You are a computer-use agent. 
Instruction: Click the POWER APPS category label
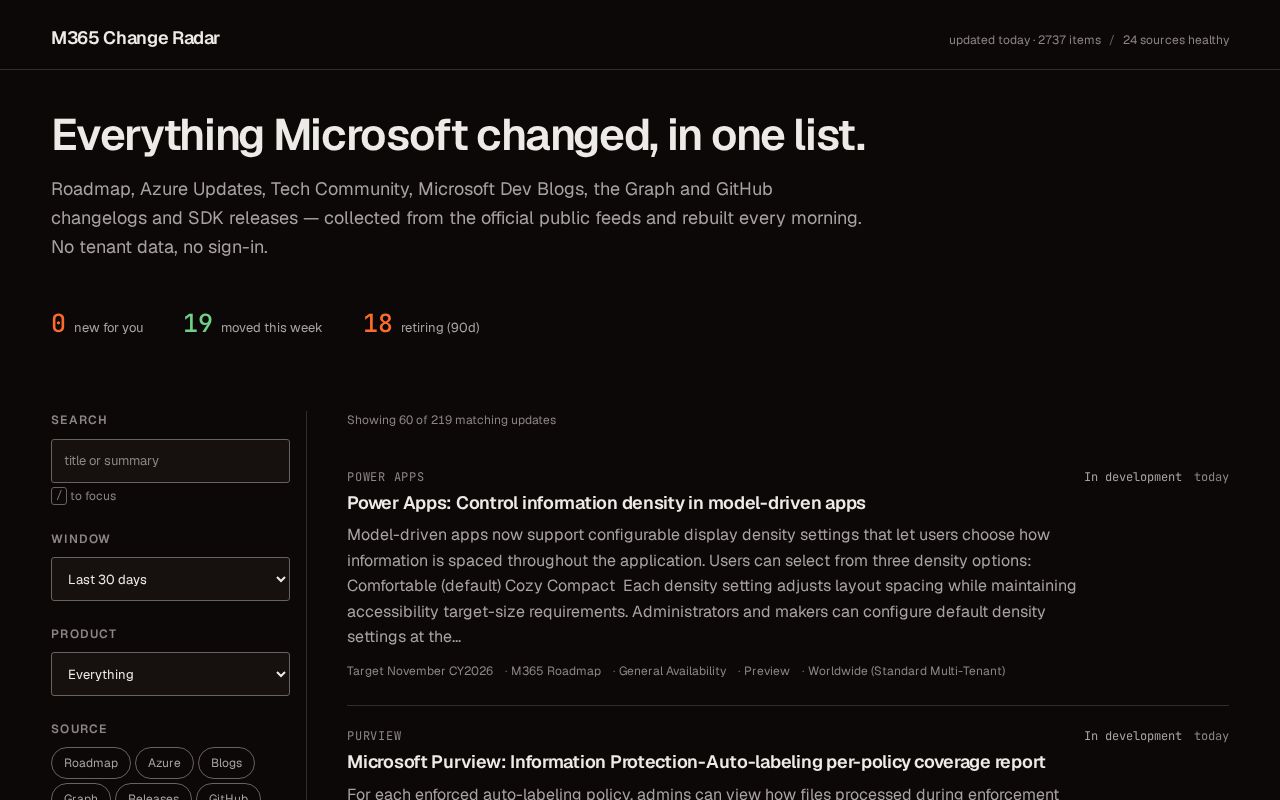pos(386,477)
